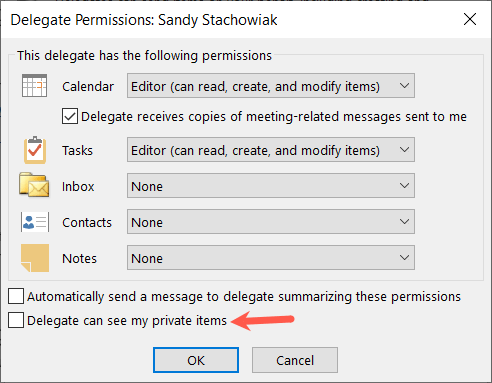Check Delegate can see my private items
Image resolution: width=492 pixels, height=383 pixels.
16,320
